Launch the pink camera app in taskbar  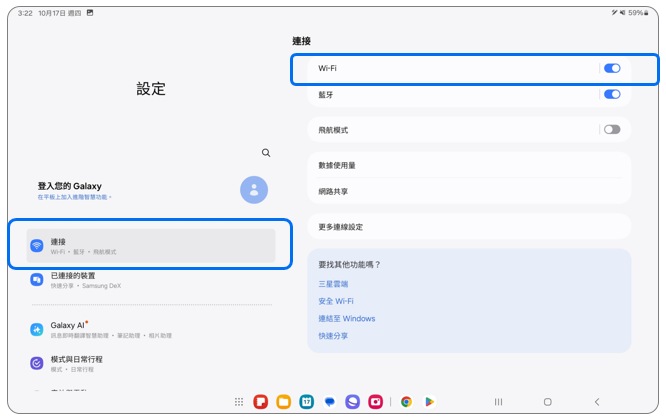[x=375, y=402]
